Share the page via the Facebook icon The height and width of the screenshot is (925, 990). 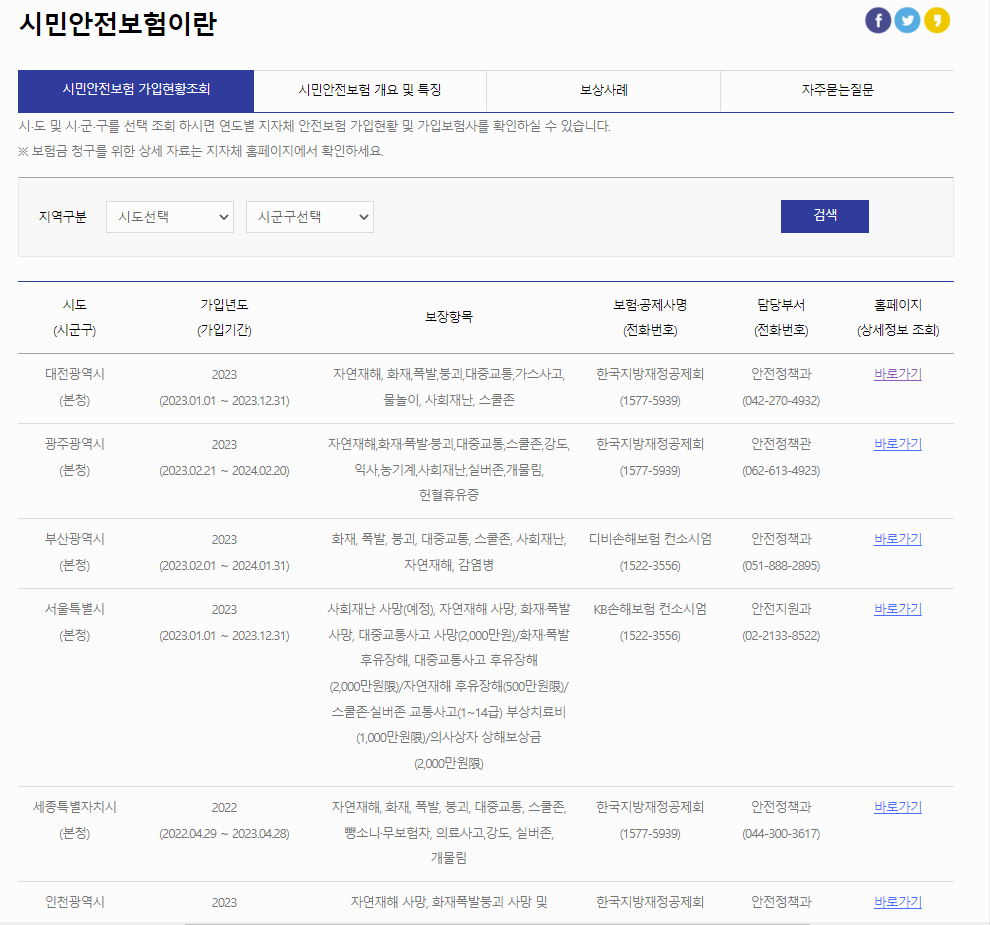[877, 19]
